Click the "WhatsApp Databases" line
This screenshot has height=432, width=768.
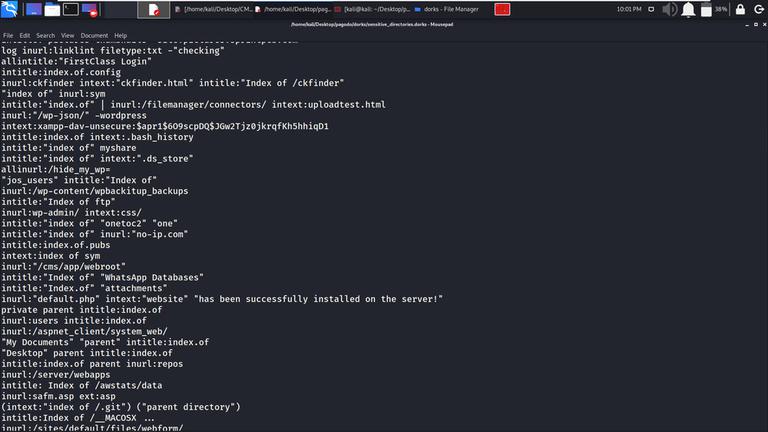(x=102, y=277)
